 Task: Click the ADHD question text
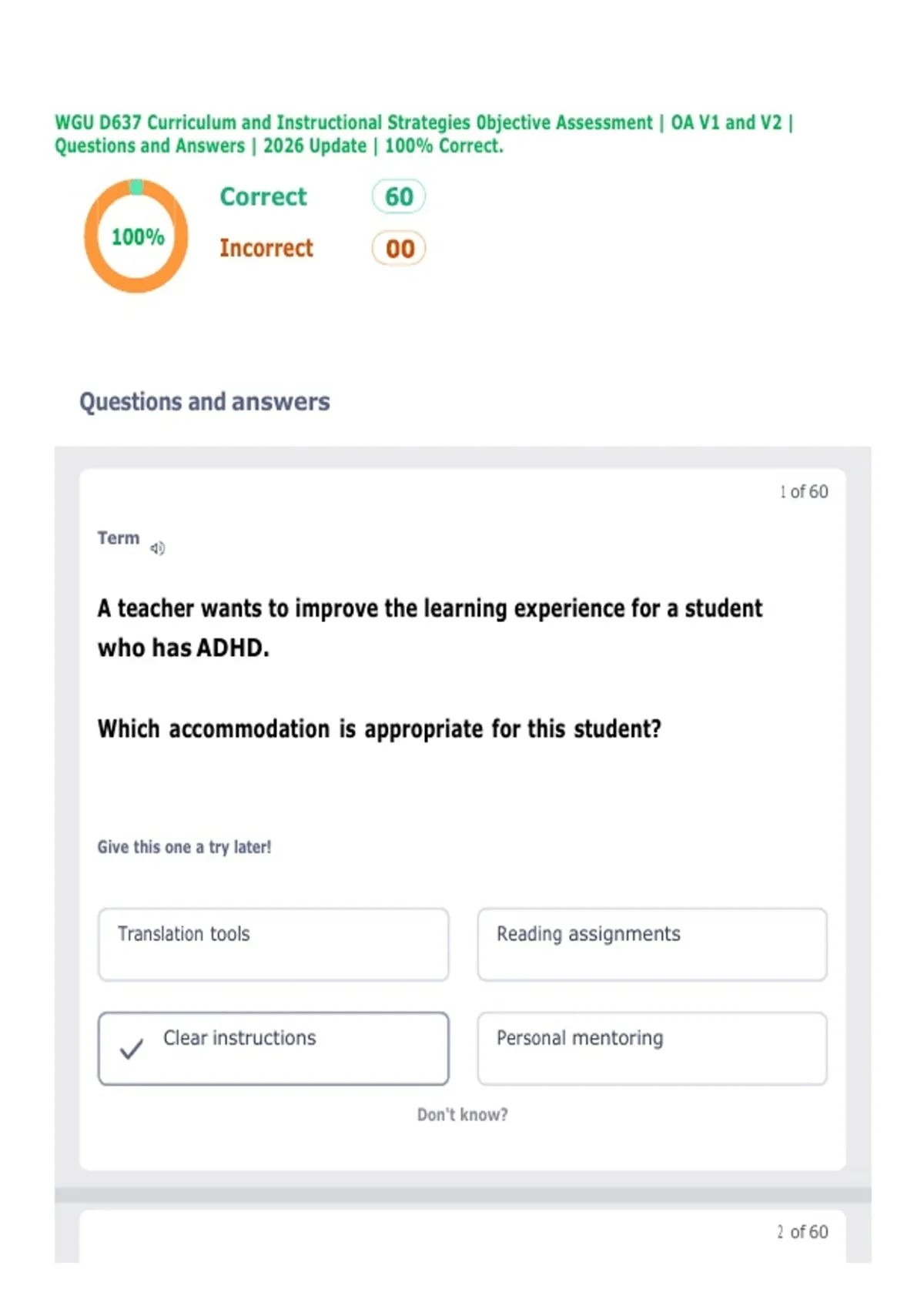(x=430, y=628)
